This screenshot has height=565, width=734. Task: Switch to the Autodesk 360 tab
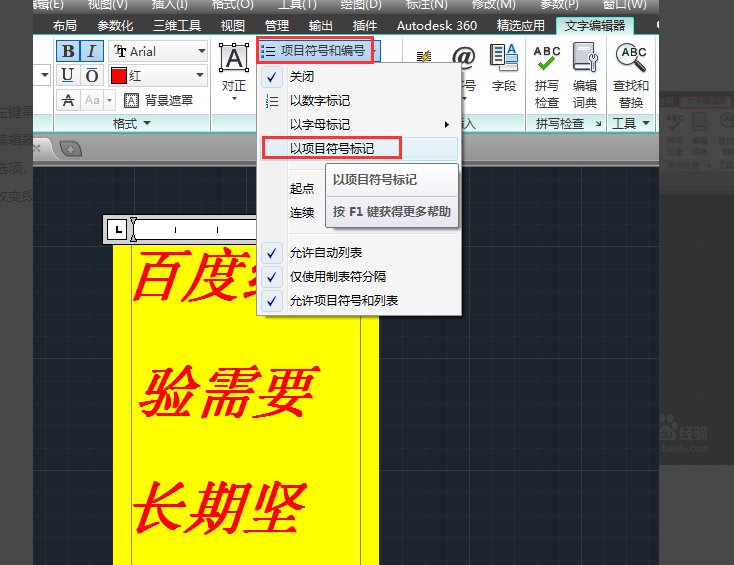[x=437, y=26]
